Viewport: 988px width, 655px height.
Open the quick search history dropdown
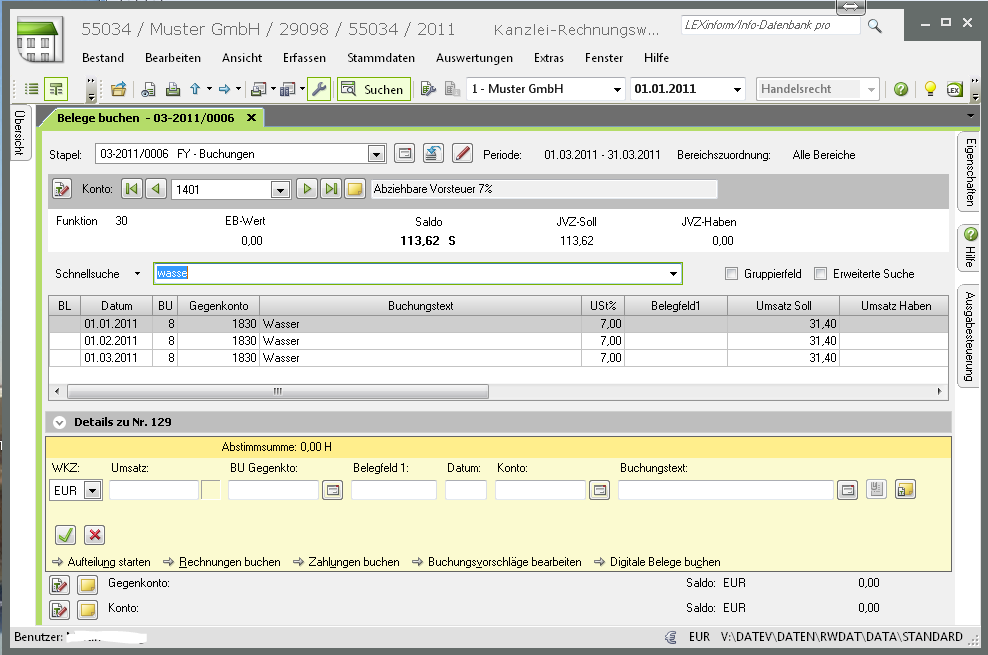click(674, 273)
